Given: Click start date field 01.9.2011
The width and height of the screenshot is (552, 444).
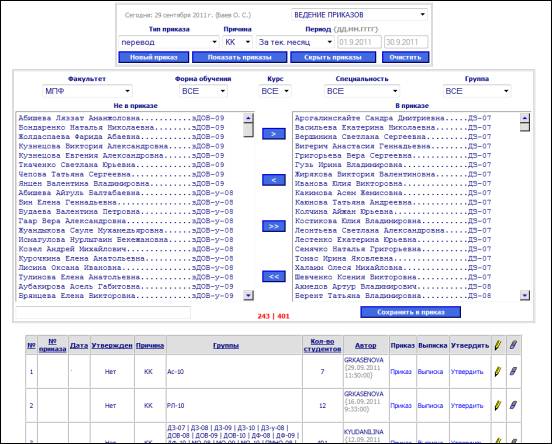Looking at the screenshot, I should point(359,42).
